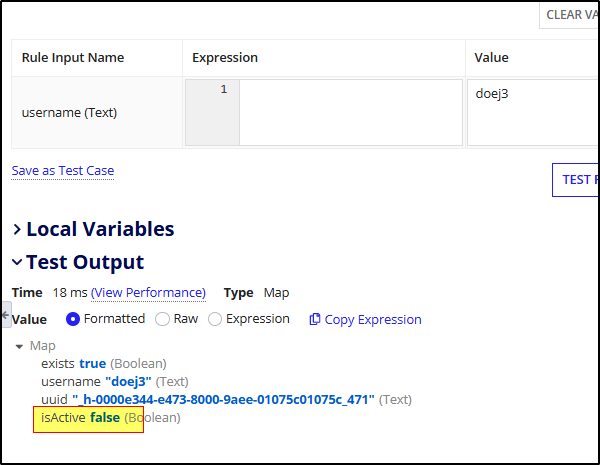This screenshot has height=465, width=600.
Task: Click the Value field containing doej3
Action: (x=533, y=112)
